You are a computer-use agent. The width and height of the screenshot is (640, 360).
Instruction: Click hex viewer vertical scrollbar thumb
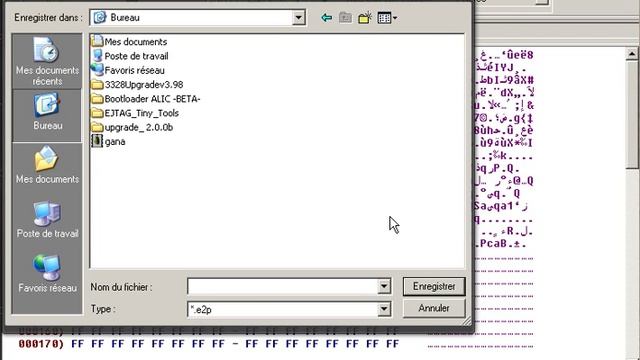coord(632,114)
